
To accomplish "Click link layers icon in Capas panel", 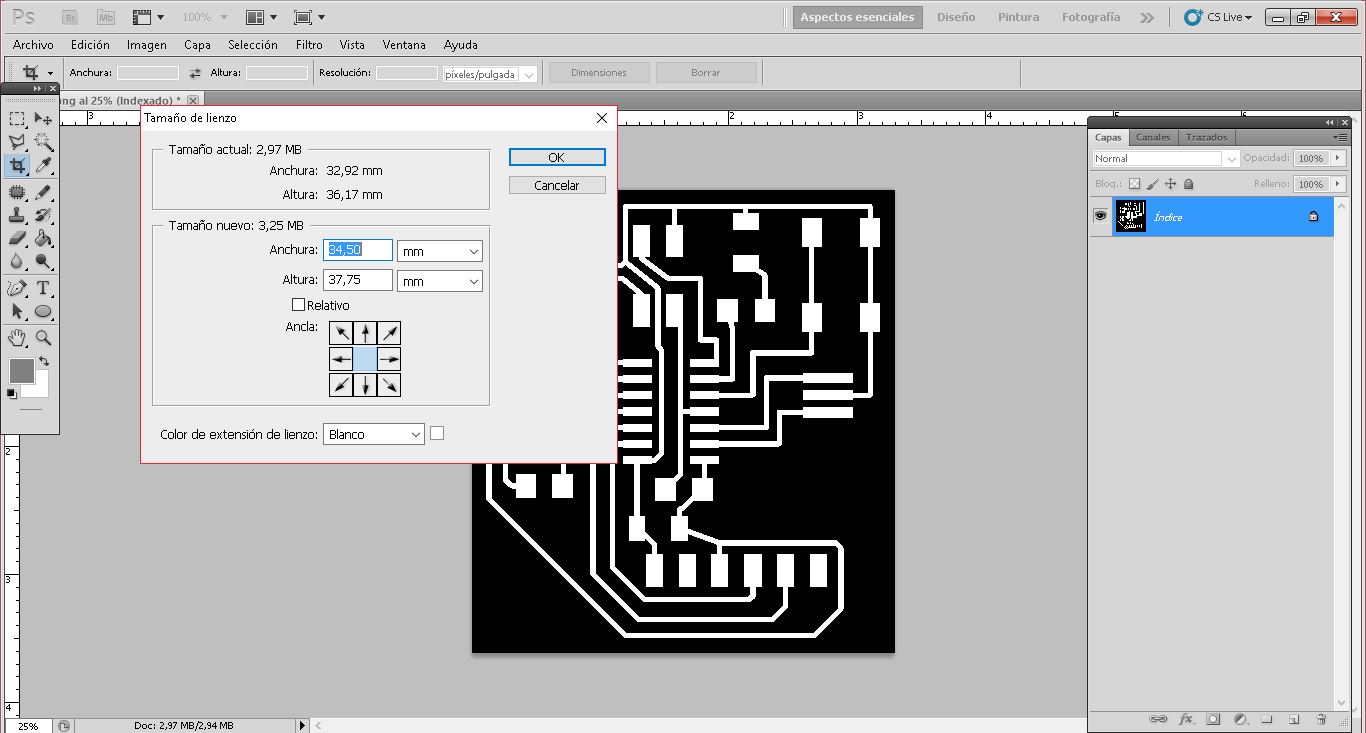I will pyautogui.click(x=1159, y=719).
